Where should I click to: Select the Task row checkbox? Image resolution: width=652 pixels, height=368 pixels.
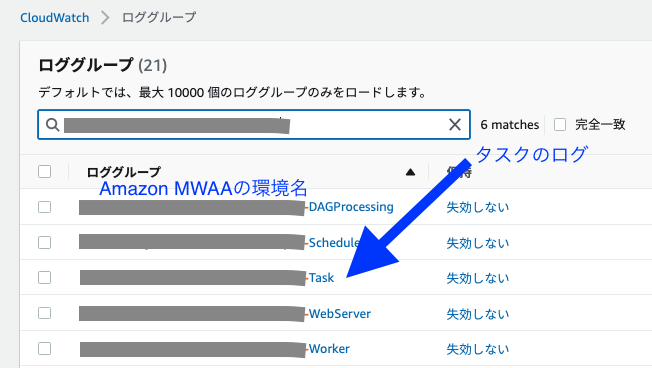click(44, 277)
